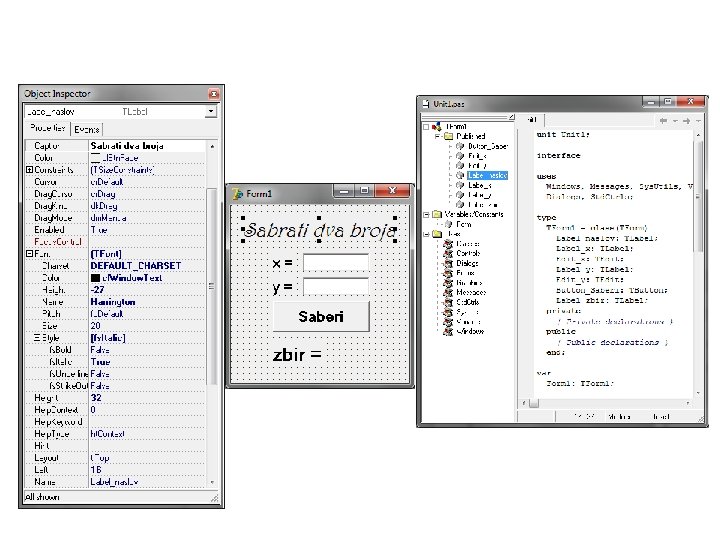Click the Caption value 'Sabrati dva broja'

[x=127, y=146]
